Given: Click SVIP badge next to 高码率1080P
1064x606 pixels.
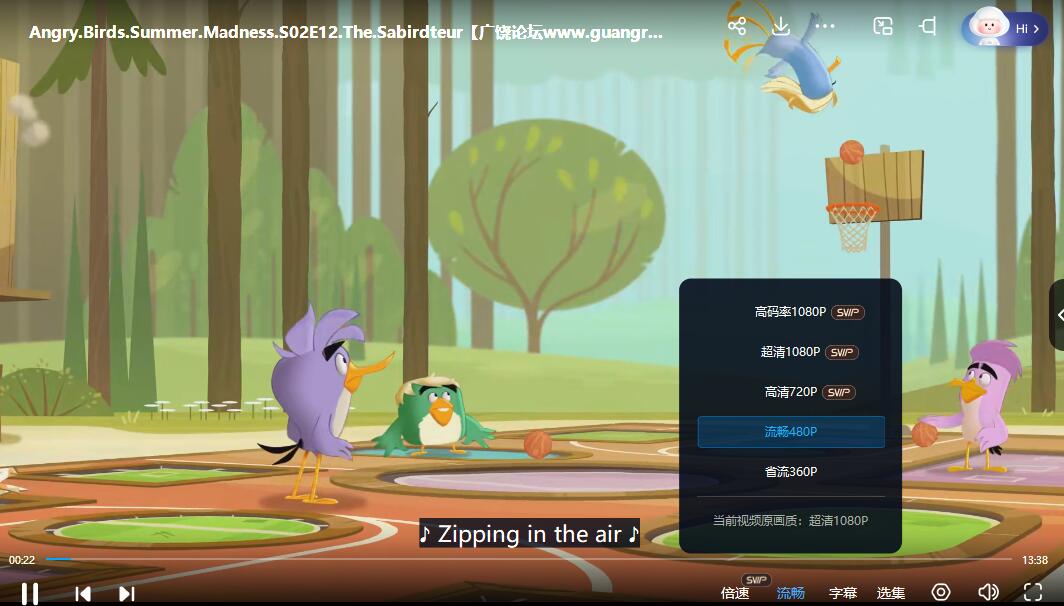Looking at the screenshot, I should point(848,313).
